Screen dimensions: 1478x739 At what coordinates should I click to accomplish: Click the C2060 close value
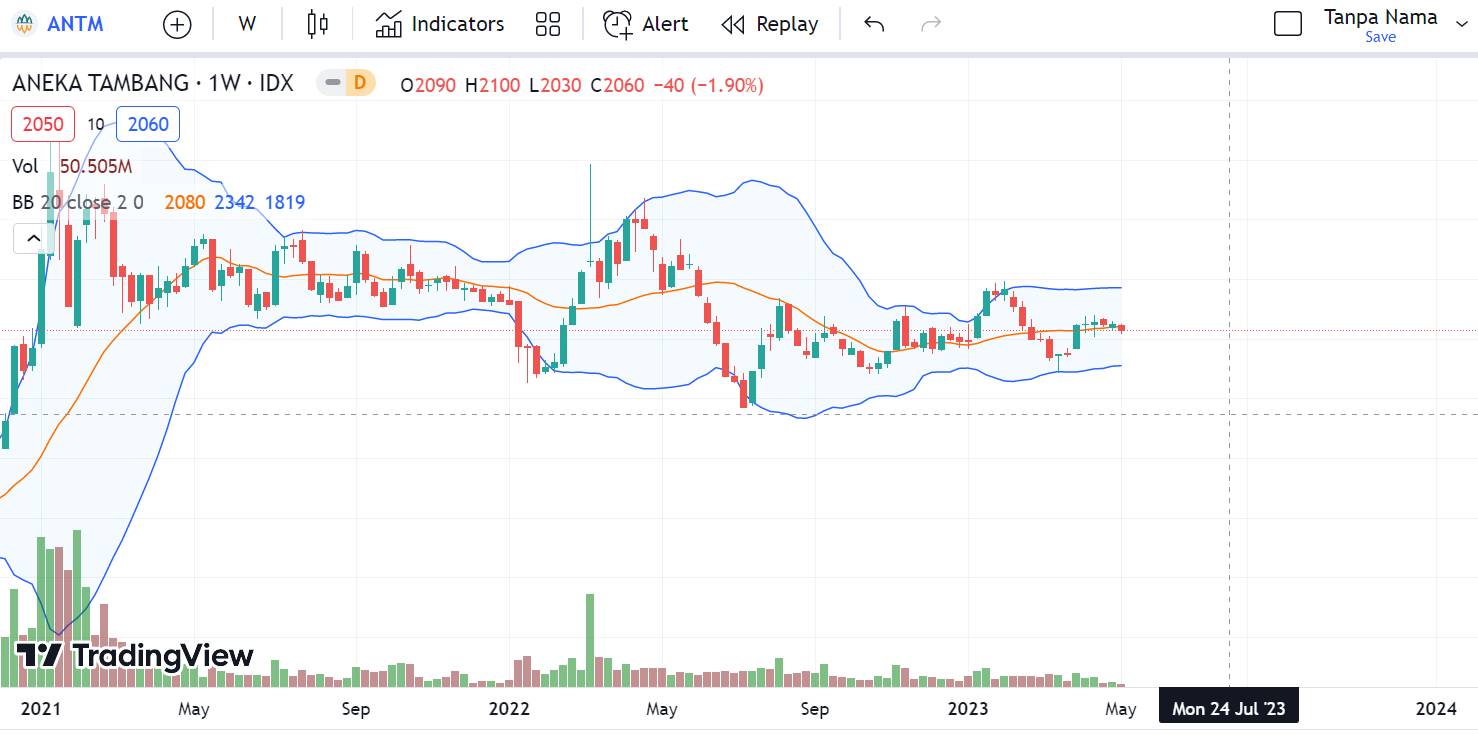pyautogui.click(x=617, y=85)
